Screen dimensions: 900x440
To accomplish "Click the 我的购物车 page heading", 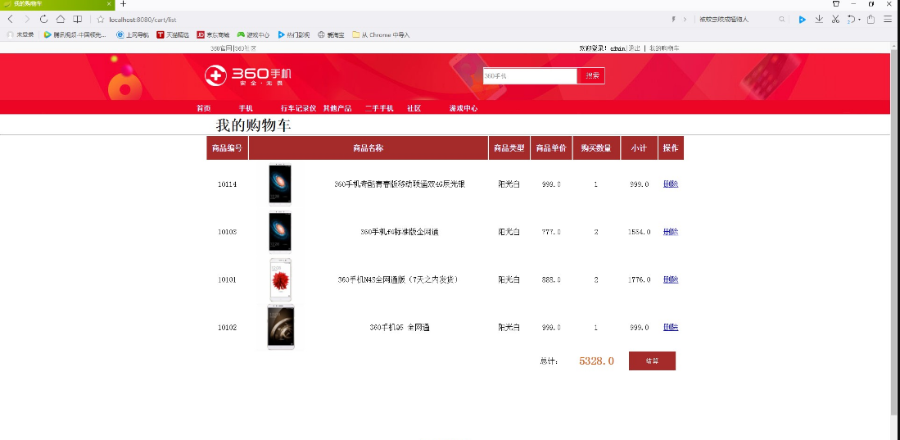I will coord(253,125).
